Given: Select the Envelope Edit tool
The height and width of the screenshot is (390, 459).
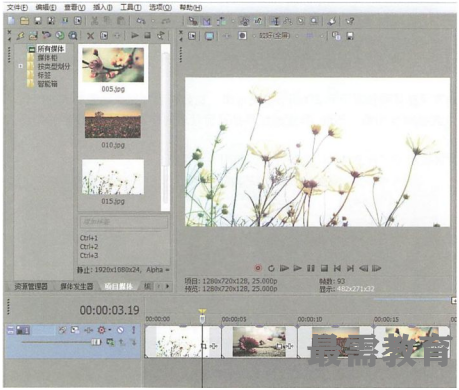Looking at the screenshot, I should 288,21.
